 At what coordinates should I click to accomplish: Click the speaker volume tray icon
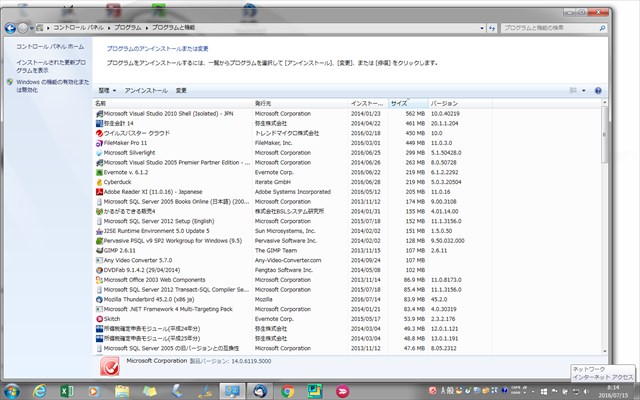pos(587,391)
